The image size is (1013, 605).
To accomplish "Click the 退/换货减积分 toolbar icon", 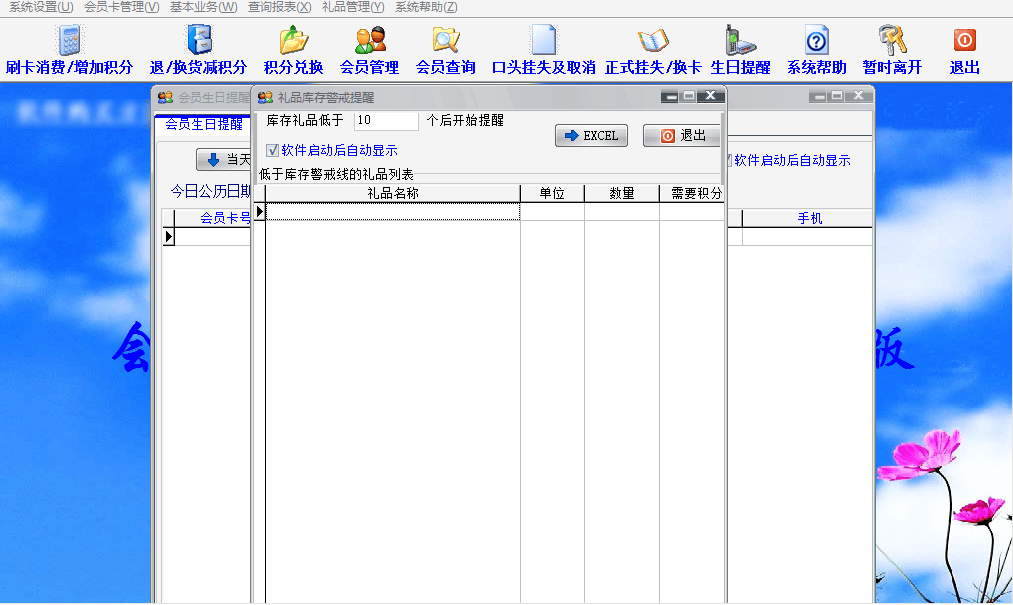I will (x=198, y=41).
